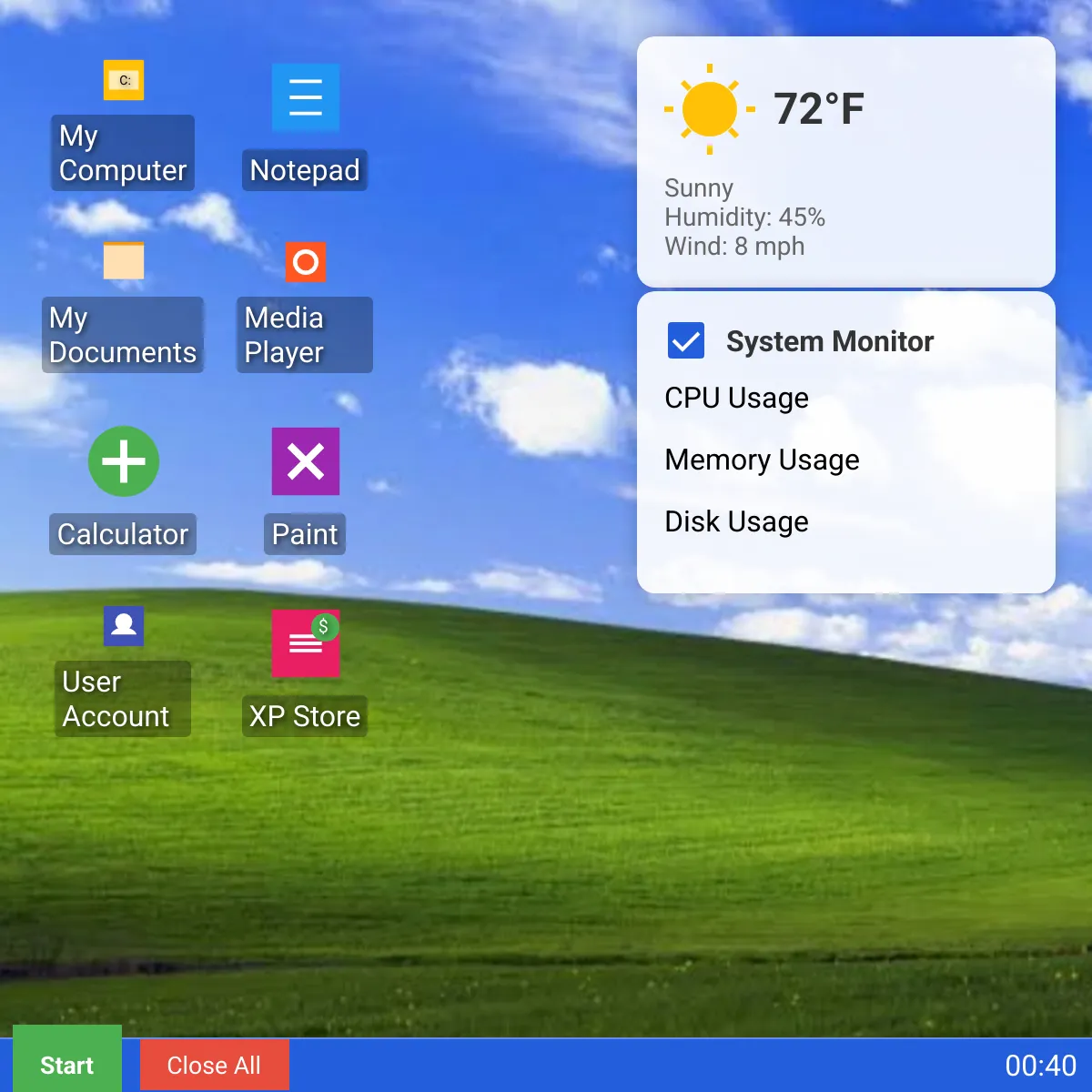This screenshot has height=1092, width=1092.
Task: Select the Notepad label
Action: coord(305,170)
